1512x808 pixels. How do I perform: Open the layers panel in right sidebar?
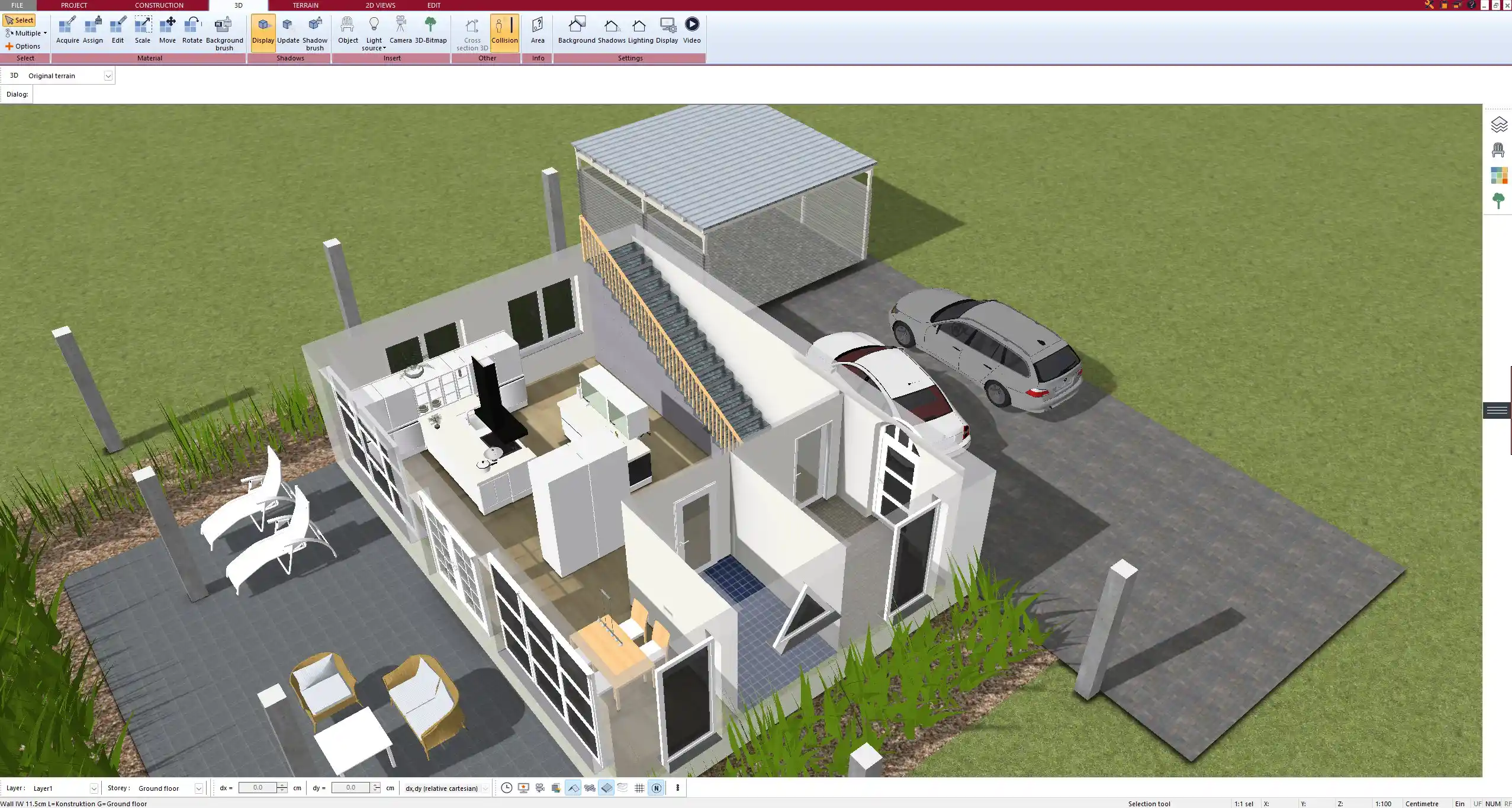(x=1498, y=124)
